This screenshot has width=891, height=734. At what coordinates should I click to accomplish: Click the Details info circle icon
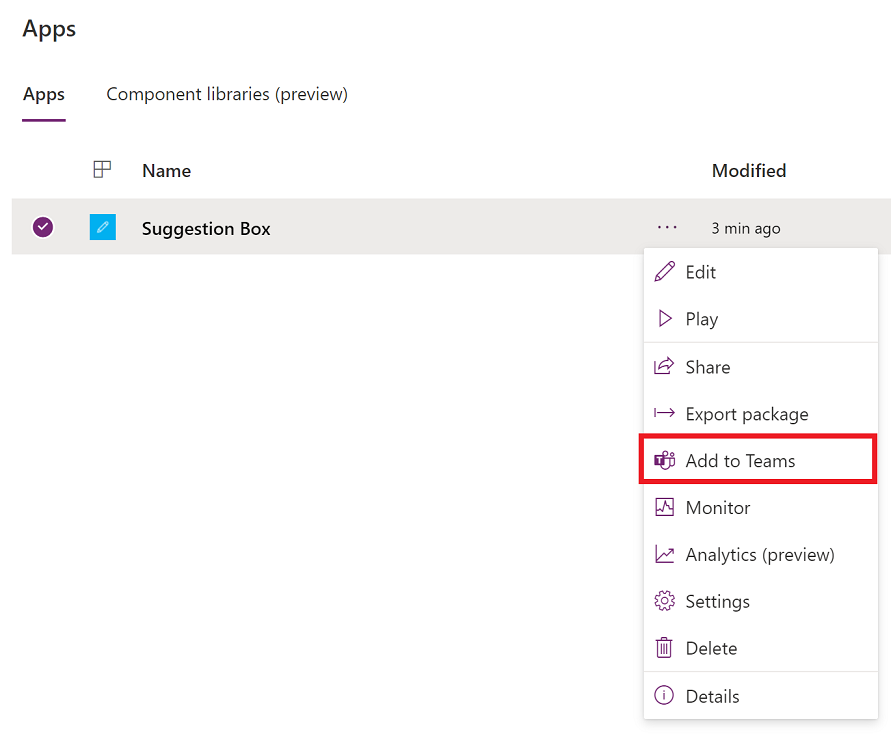(664, 696)
